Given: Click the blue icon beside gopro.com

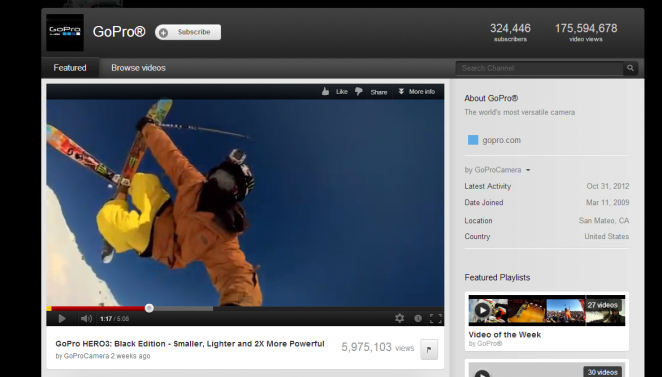Looking at the screenshot, I should pyautogui.click(x=473, y=140).
